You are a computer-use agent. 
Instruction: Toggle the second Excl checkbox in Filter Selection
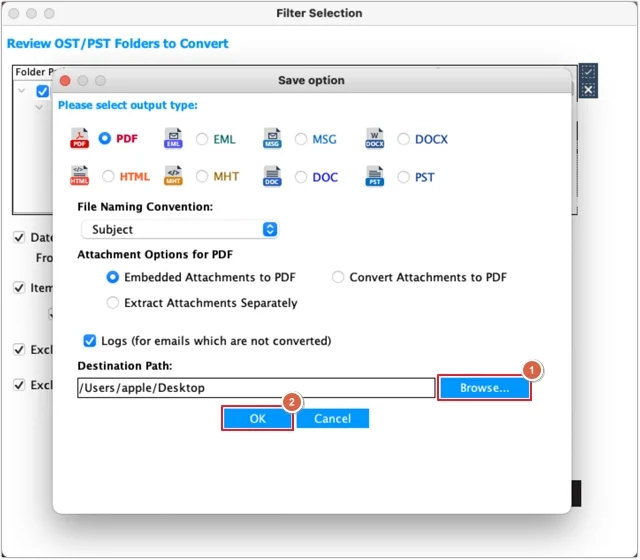click(19, 385)
